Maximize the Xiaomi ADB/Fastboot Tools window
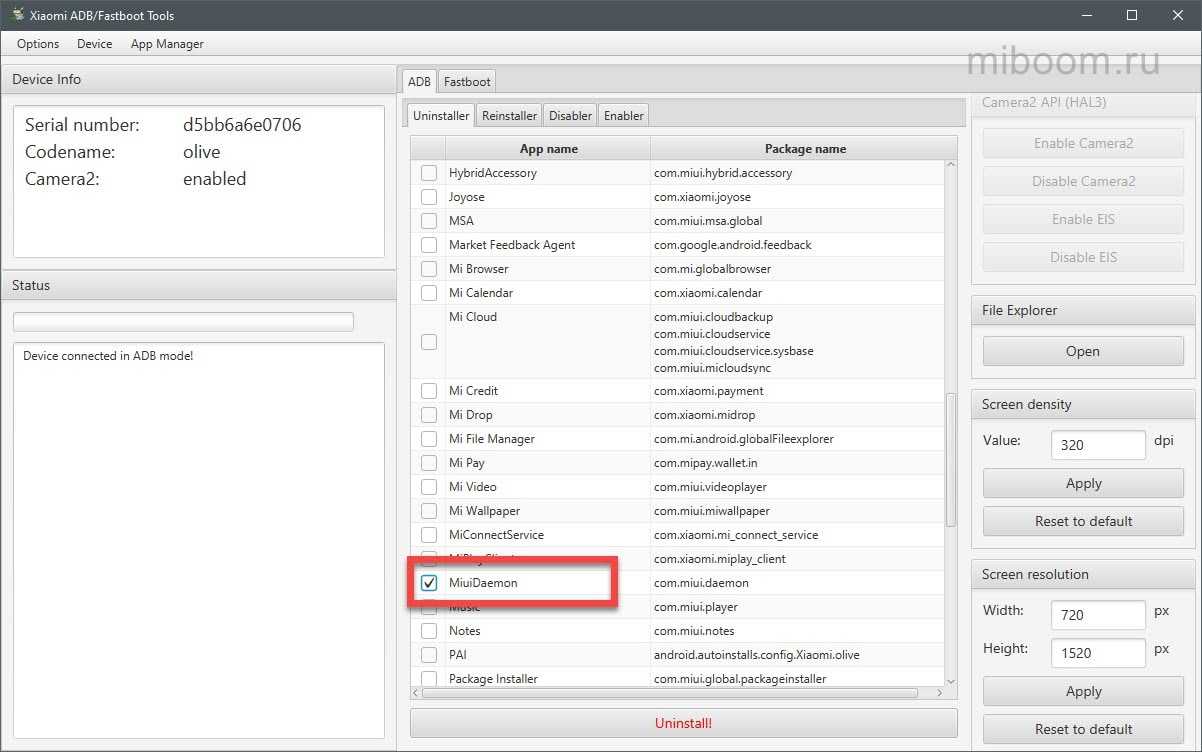This screenshot has width=1202, height=752. [x=1132, y=15]
